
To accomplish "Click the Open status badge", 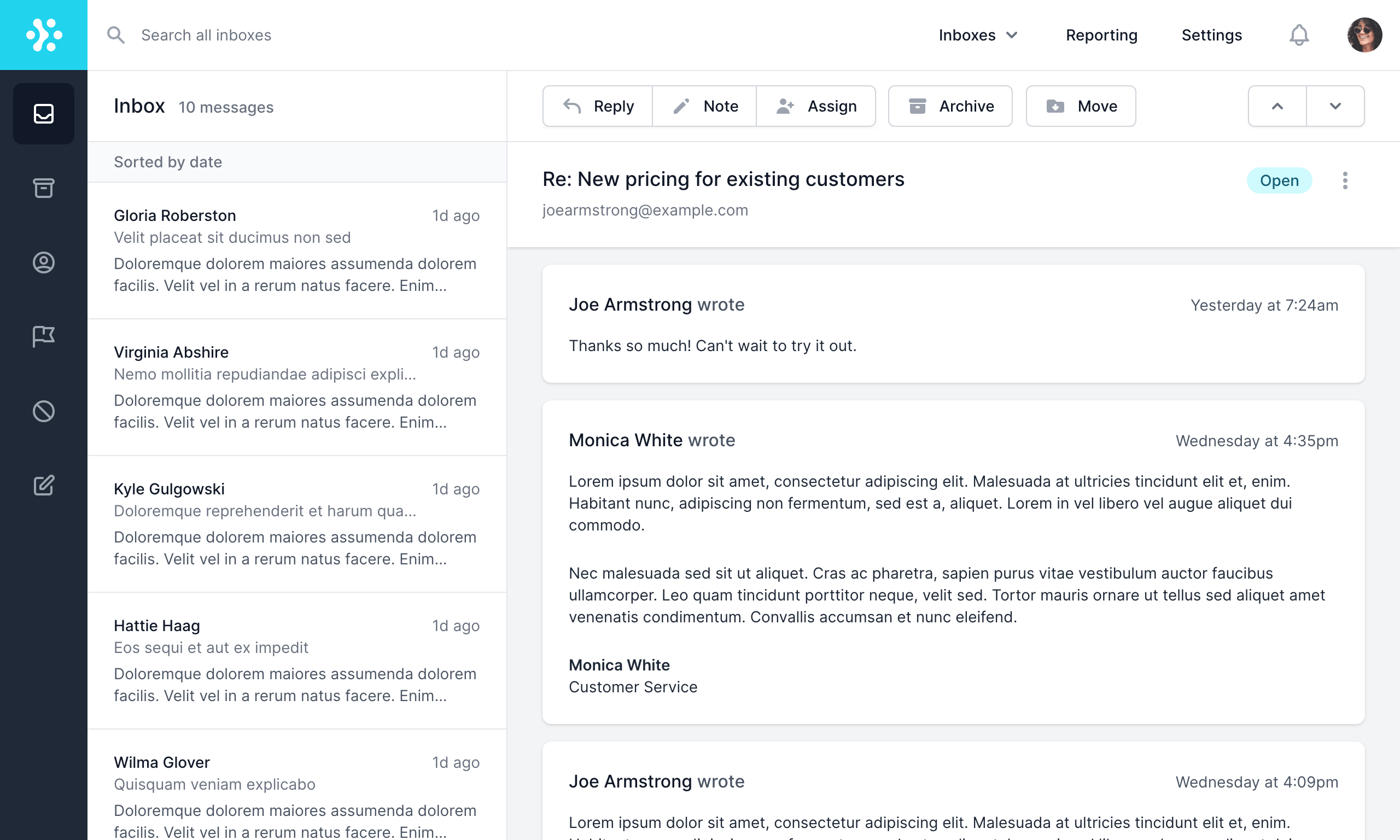I will [1279, 180].
